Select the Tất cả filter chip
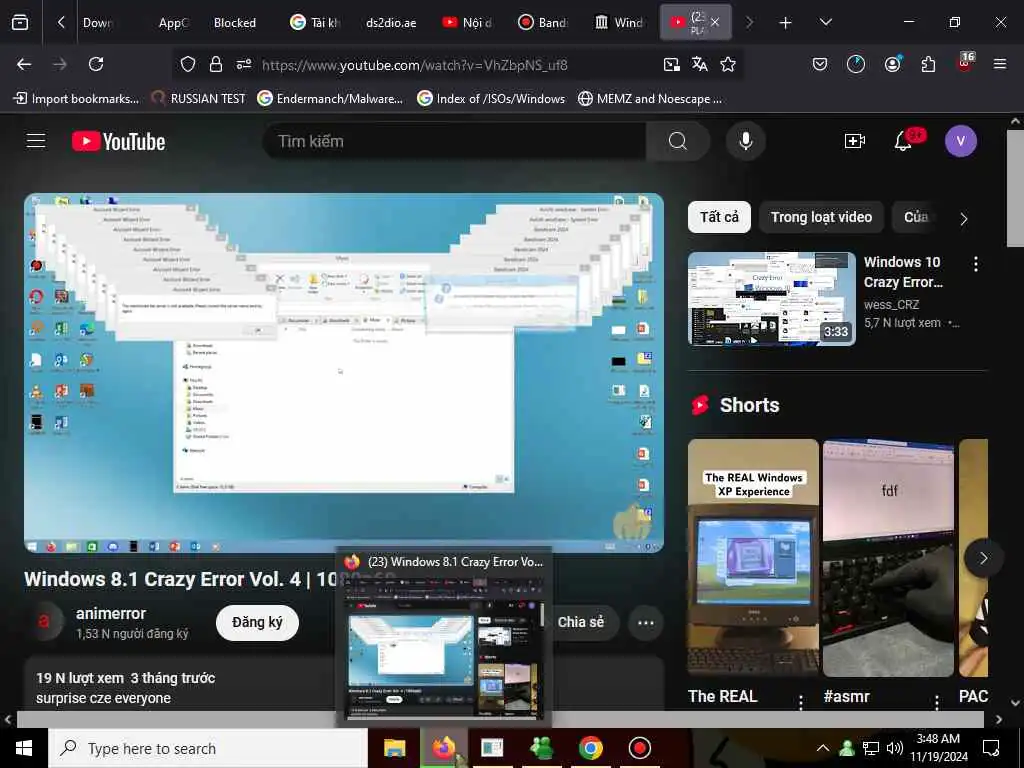 (x=719, y=217)
